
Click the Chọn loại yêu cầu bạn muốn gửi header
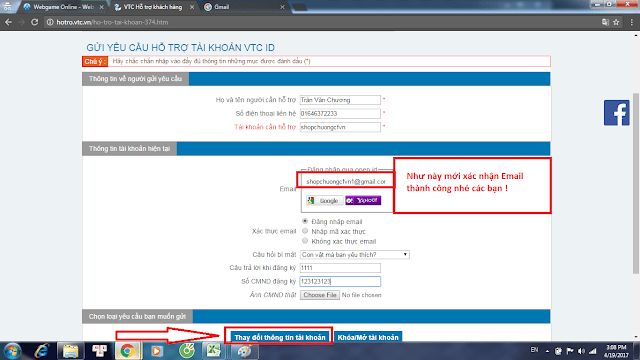pos(137,316)
